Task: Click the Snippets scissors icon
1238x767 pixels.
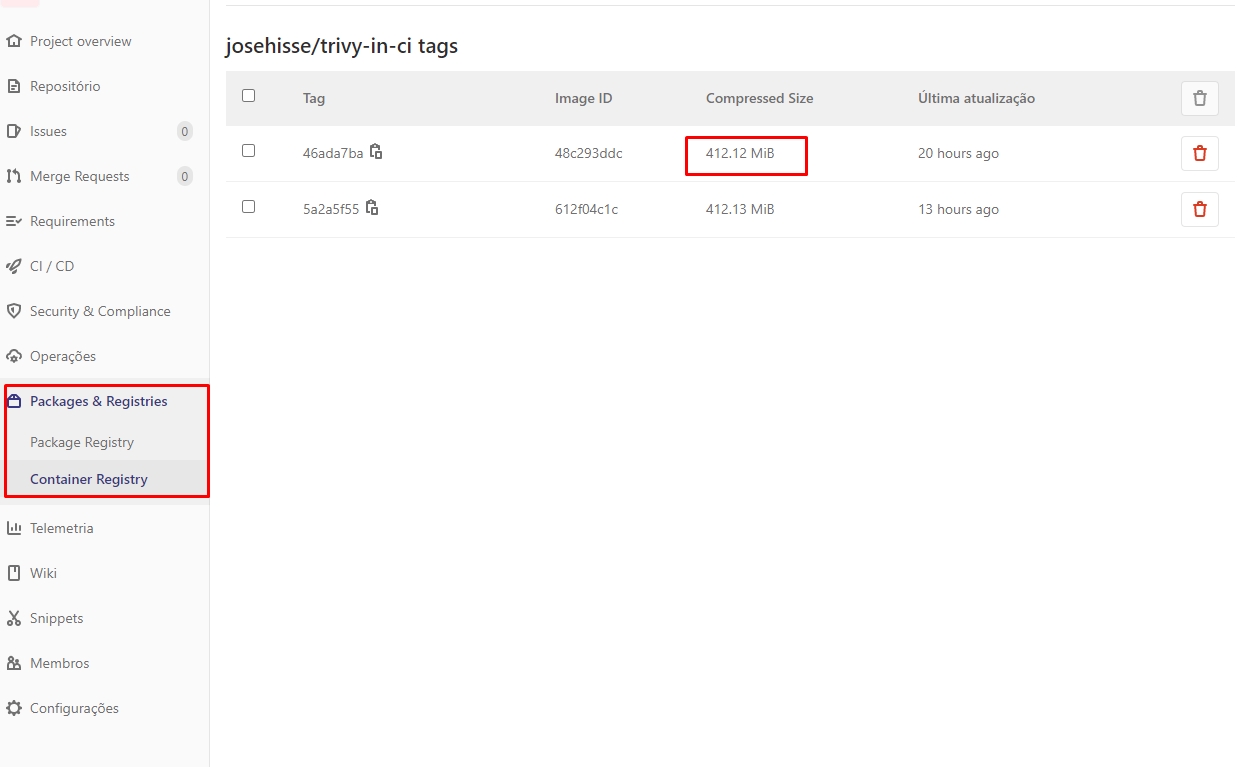Action: (14, 619)
